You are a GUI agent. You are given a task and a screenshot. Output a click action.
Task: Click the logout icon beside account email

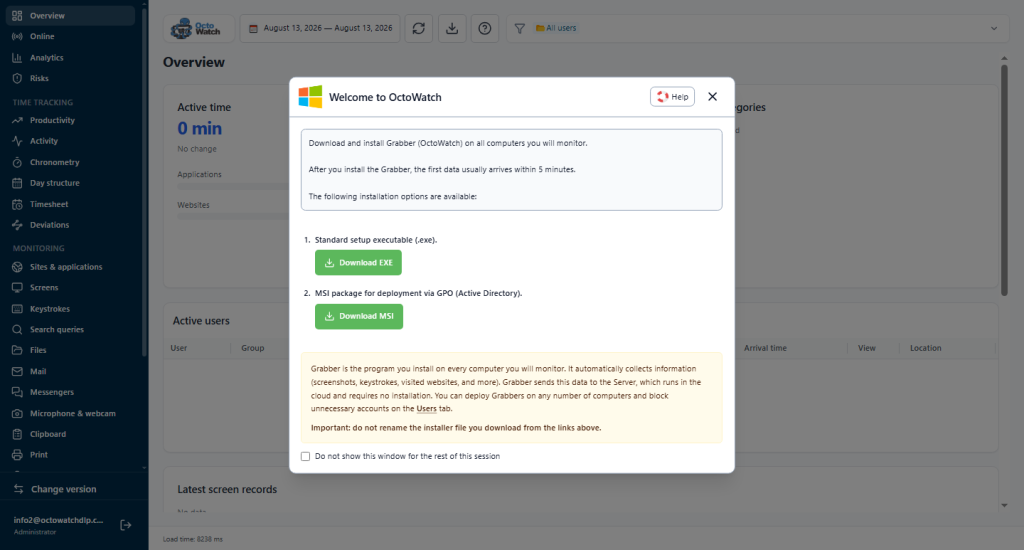click(x=126, y=525)
